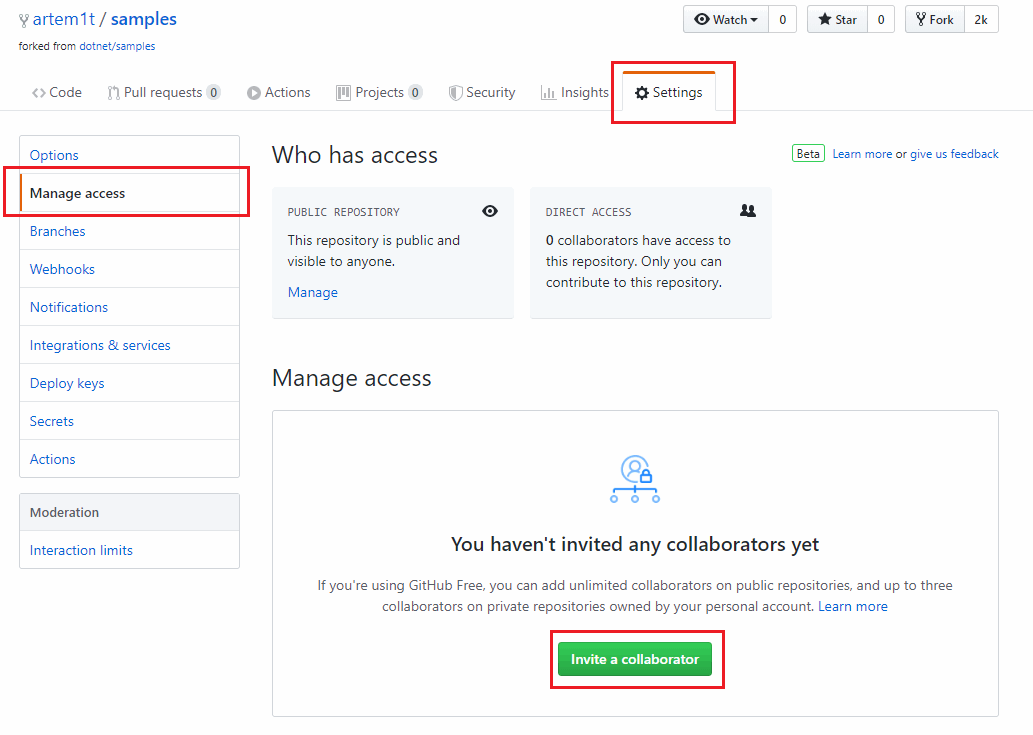The image size is (1033, 735).
Task: Open Webhooks in the settings sidebar
Action: coord(62,269)
